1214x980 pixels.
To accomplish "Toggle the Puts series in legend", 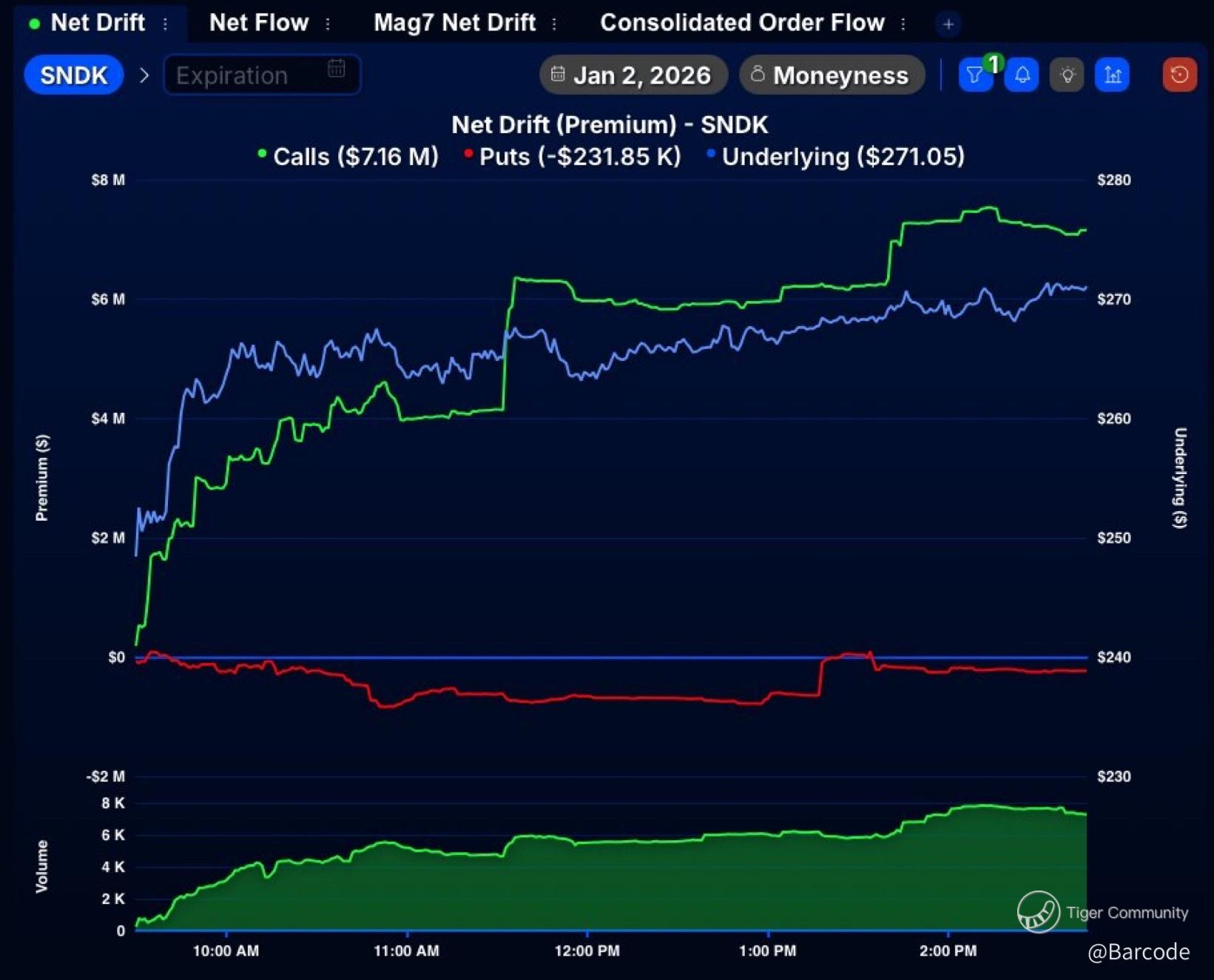I will coord(572,157).
